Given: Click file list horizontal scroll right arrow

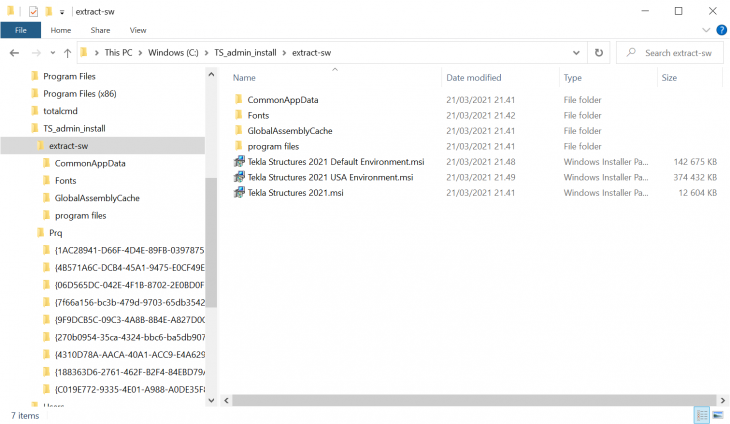Looking at the screenshot, I should (x=723, y=400).
